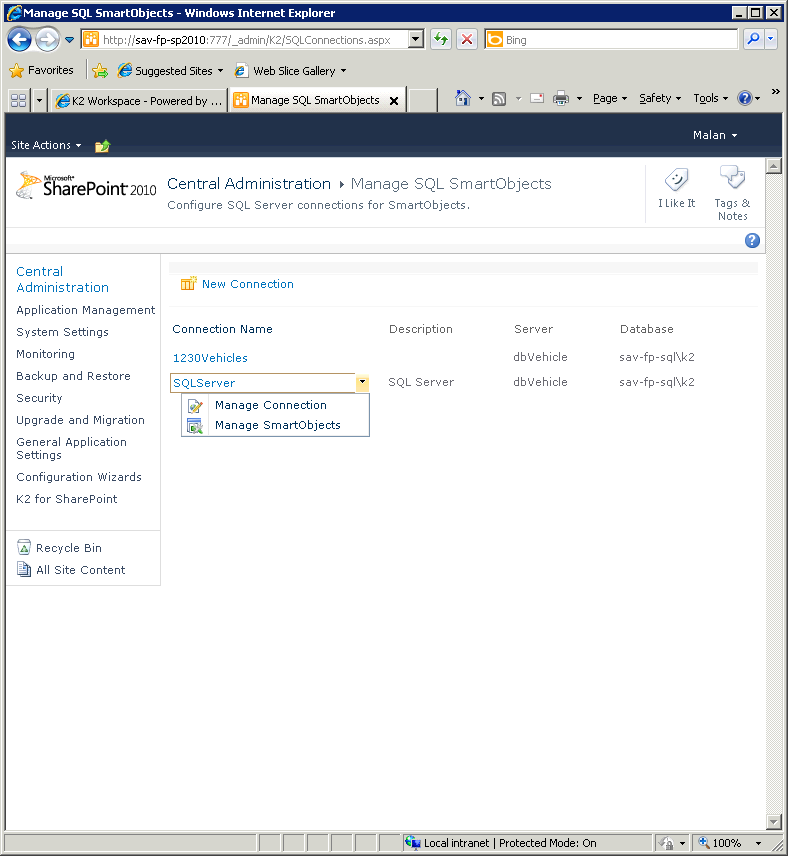The height and width of the screenshot is (856, 788).
Task: Click the New Connection link
Action: tap(248, 284)
